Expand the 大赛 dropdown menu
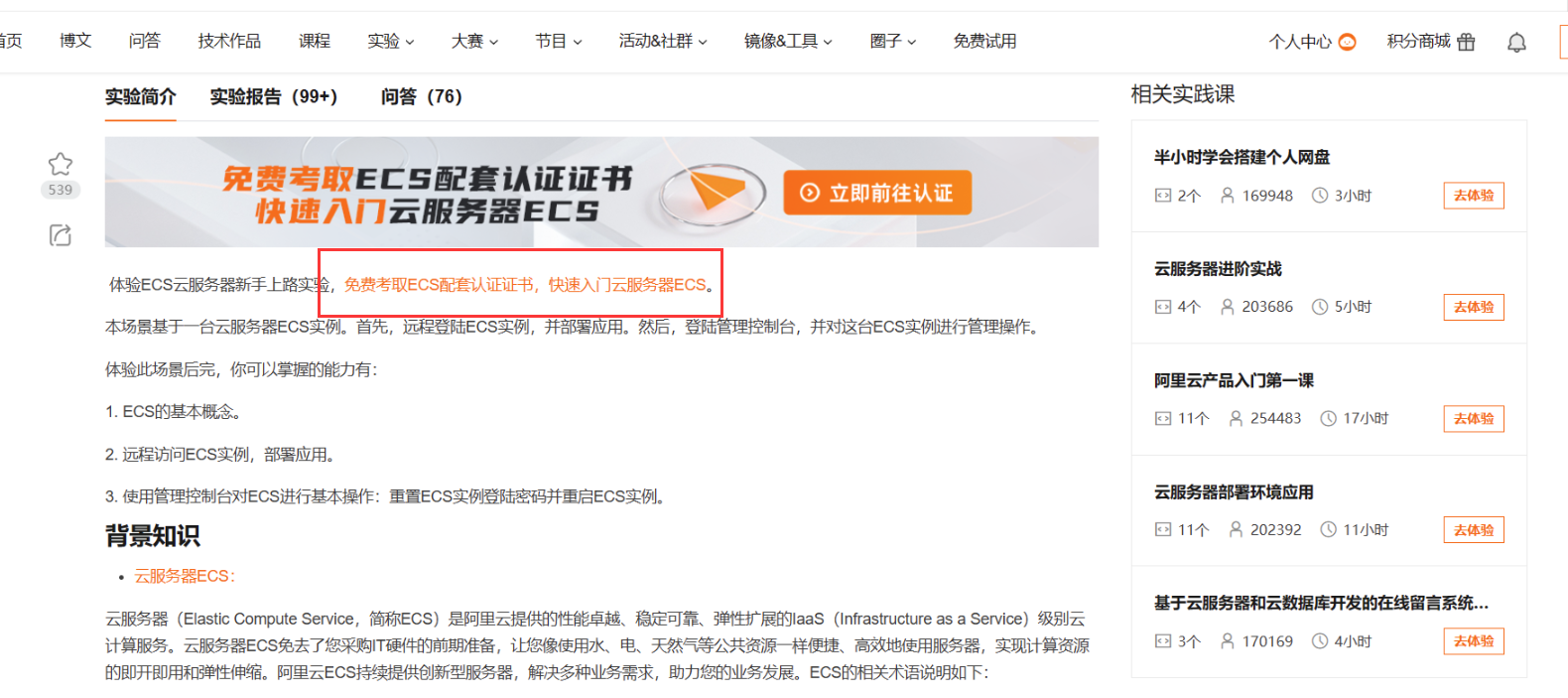The image size is (1568, 698). pos(474,41)
